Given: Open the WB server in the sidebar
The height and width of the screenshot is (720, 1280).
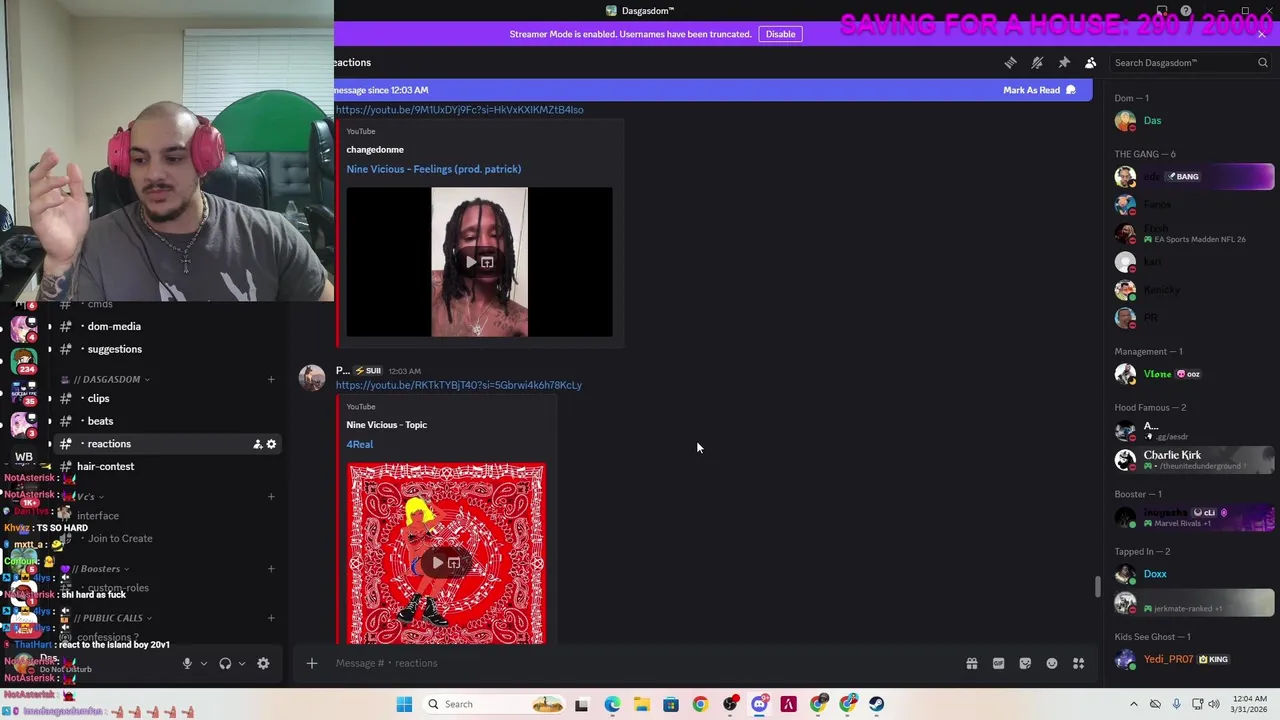Looking at the screenshot, I should [24, 457].
